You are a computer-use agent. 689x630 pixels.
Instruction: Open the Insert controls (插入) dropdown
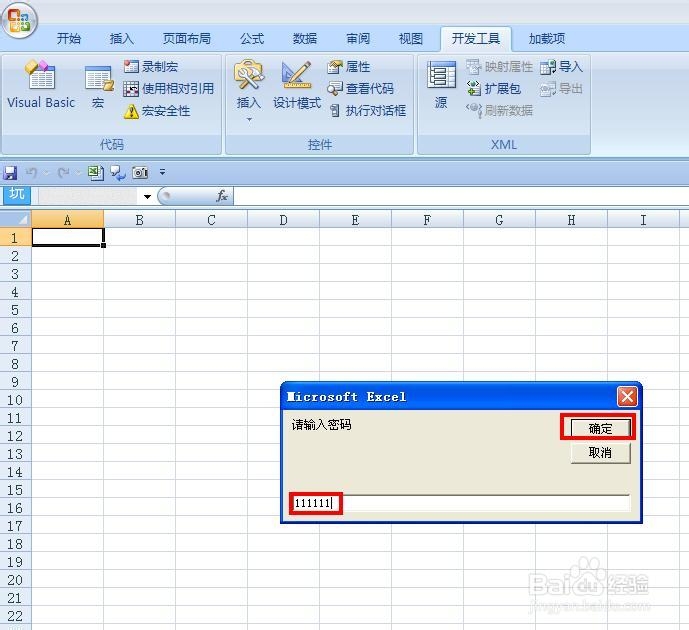coord(249,91)
